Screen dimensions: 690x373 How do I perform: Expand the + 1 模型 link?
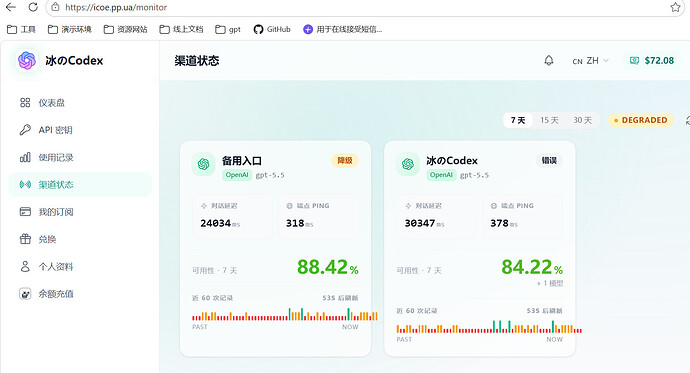(550, 283)
